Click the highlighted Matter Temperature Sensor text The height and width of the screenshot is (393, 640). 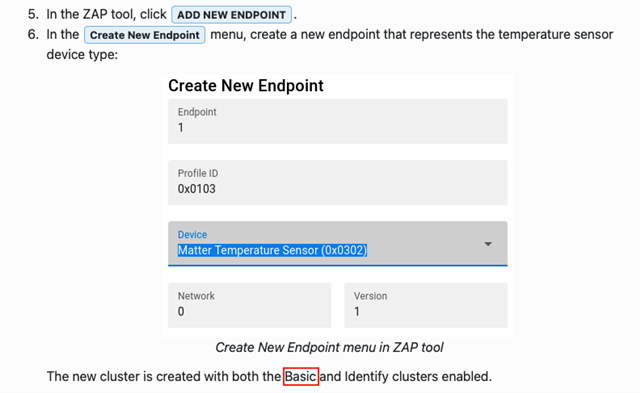tap(272, 250)
